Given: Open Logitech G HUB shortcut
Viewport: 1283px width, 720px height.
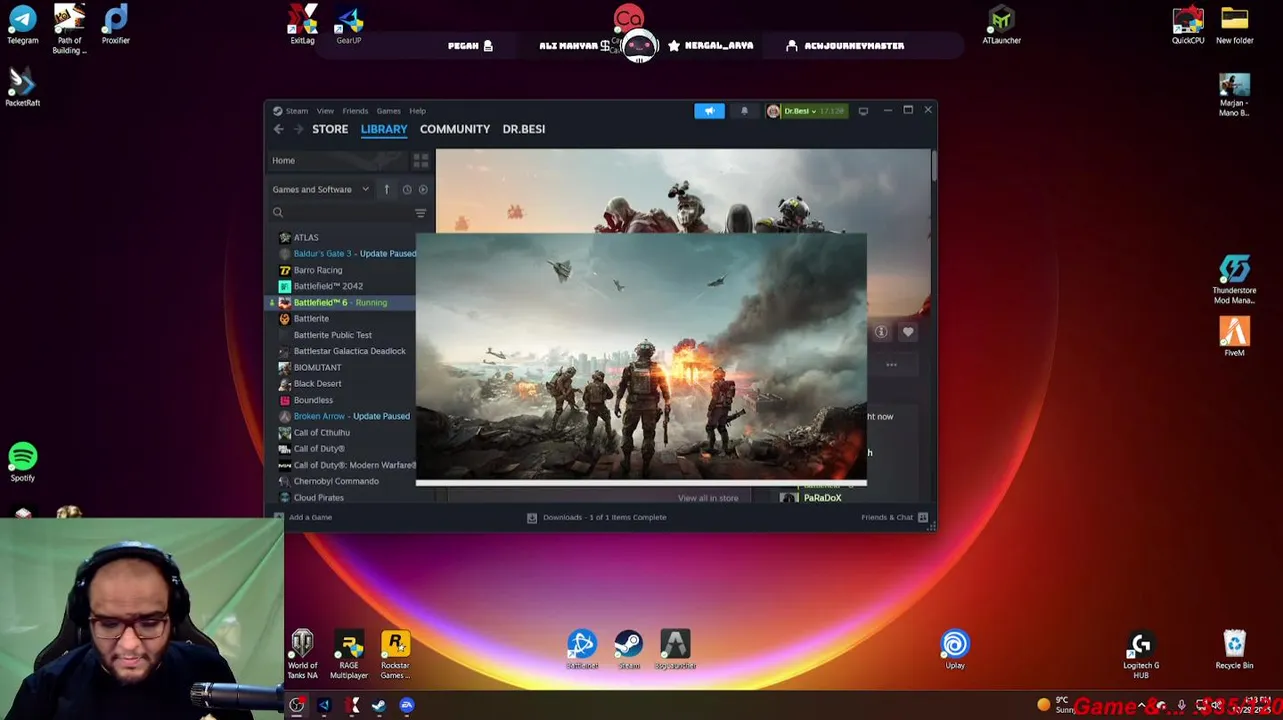Looking at the screenshot, I should [x=1141, y=655].
